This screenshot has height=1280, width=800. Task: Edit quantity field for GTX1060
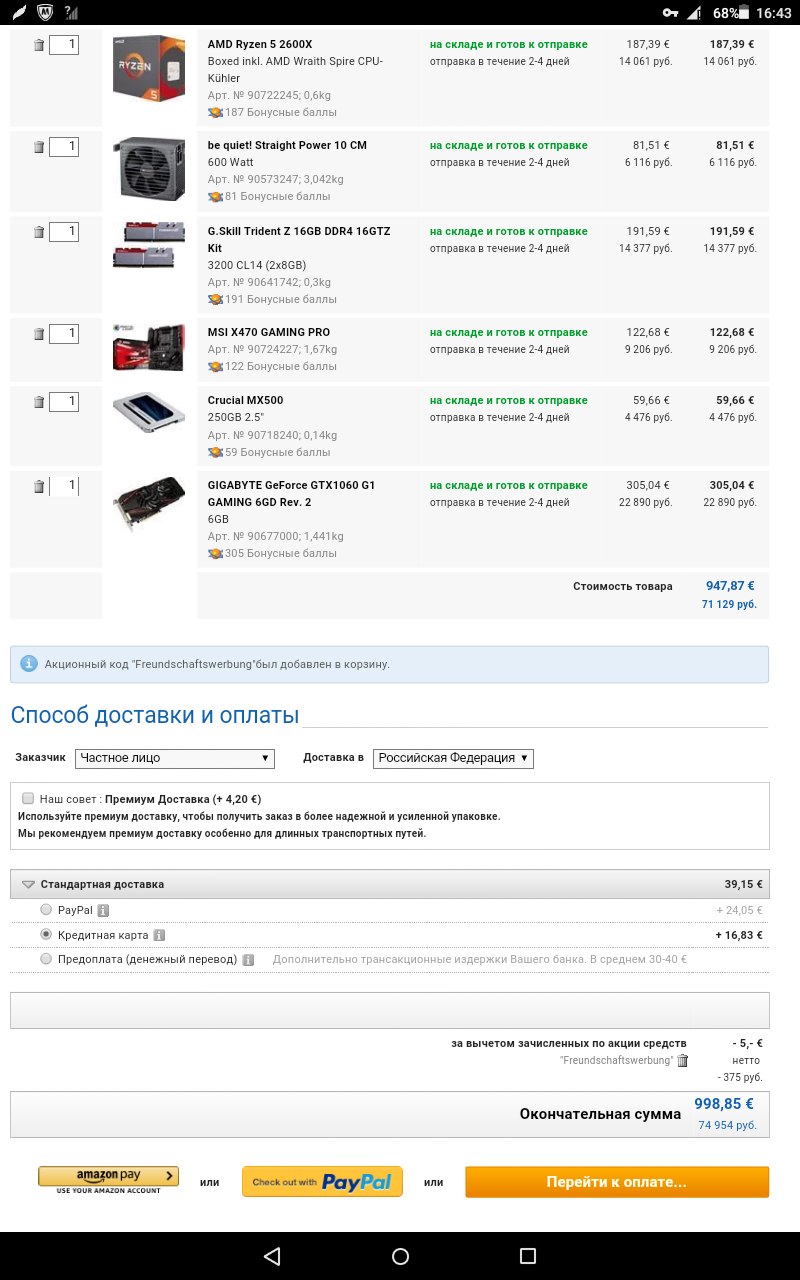click(64, 486)
